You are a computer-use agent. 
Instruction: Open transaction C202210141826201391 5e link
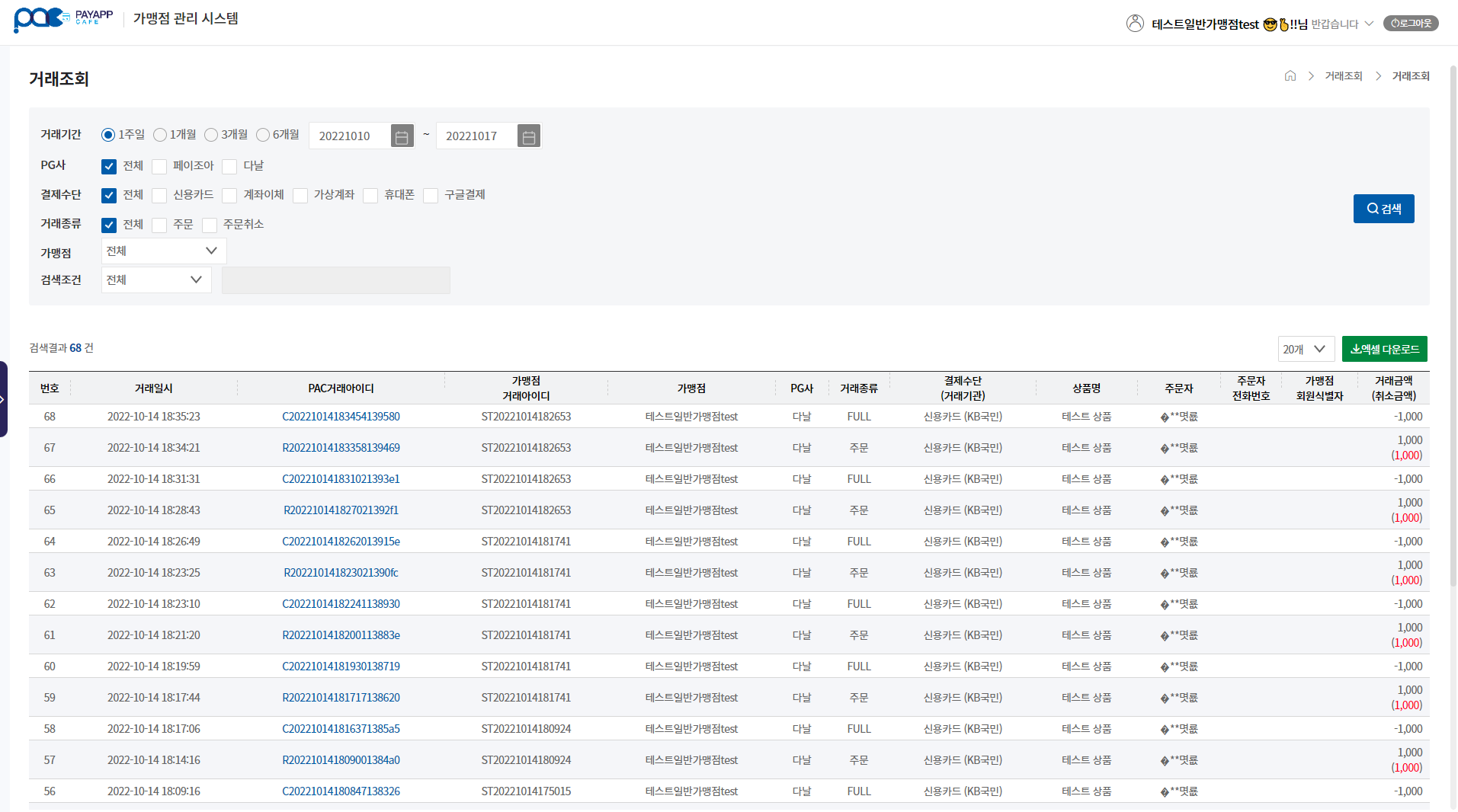[341, 542]
